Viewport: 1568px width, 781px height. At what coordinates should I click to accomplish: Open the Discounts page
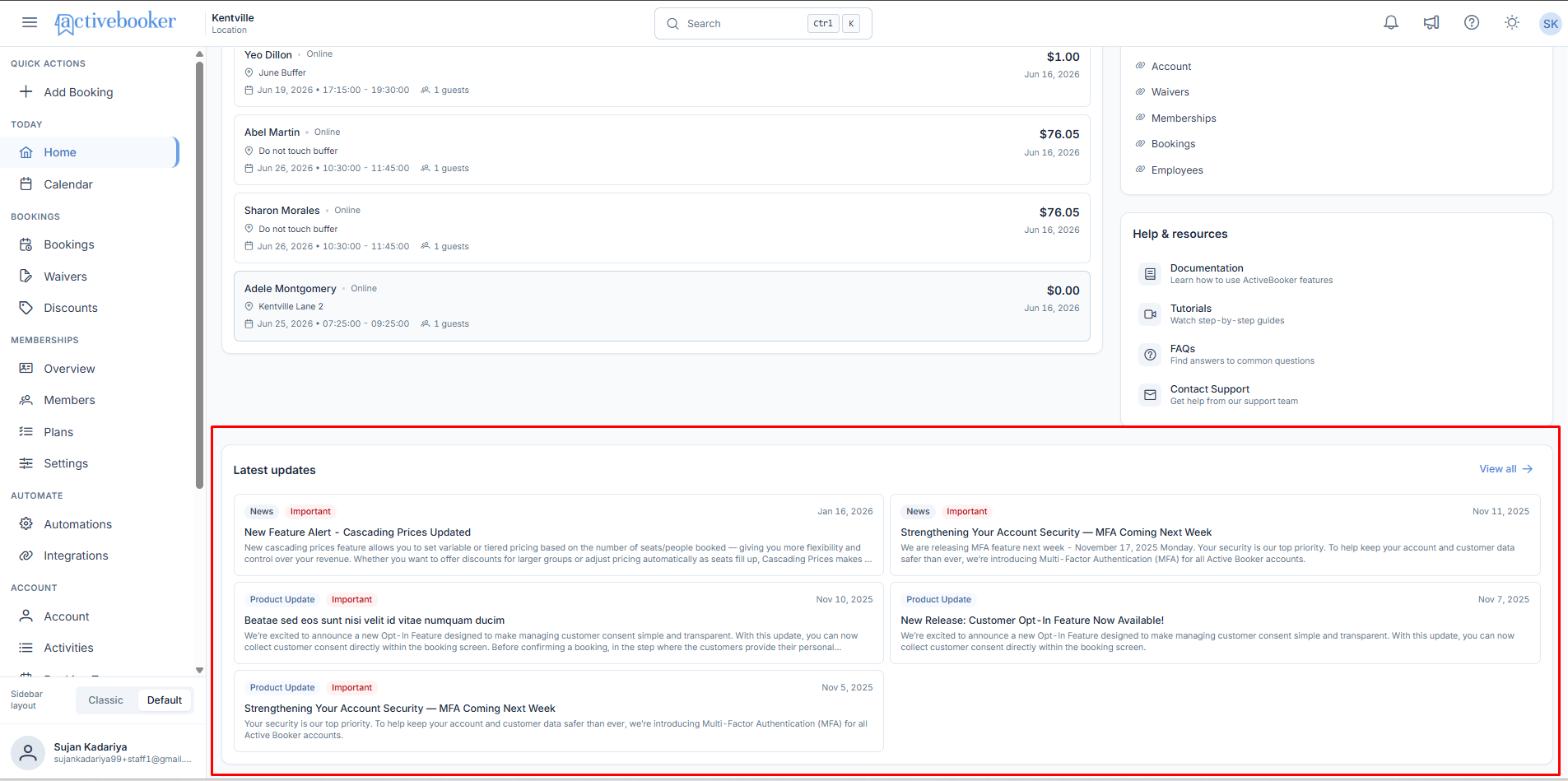click(89, 308)
